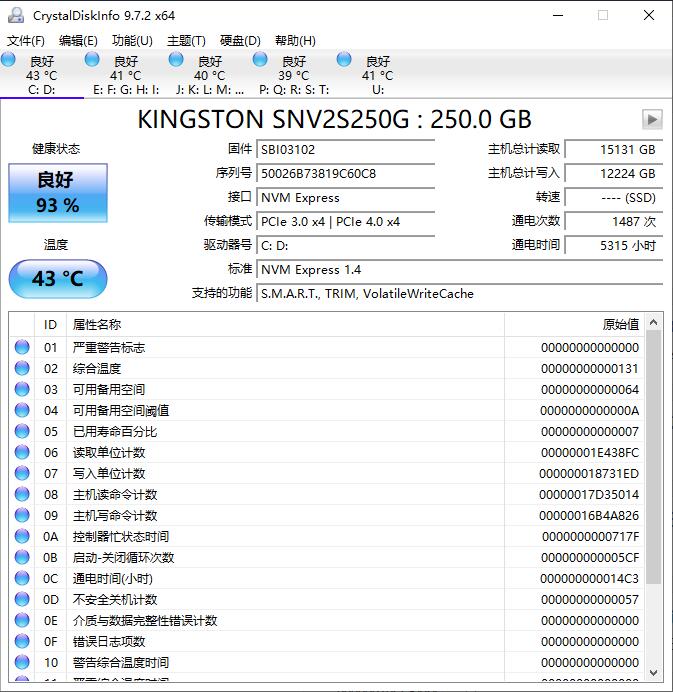Click the 原始值 column header

tap(574, 325)
